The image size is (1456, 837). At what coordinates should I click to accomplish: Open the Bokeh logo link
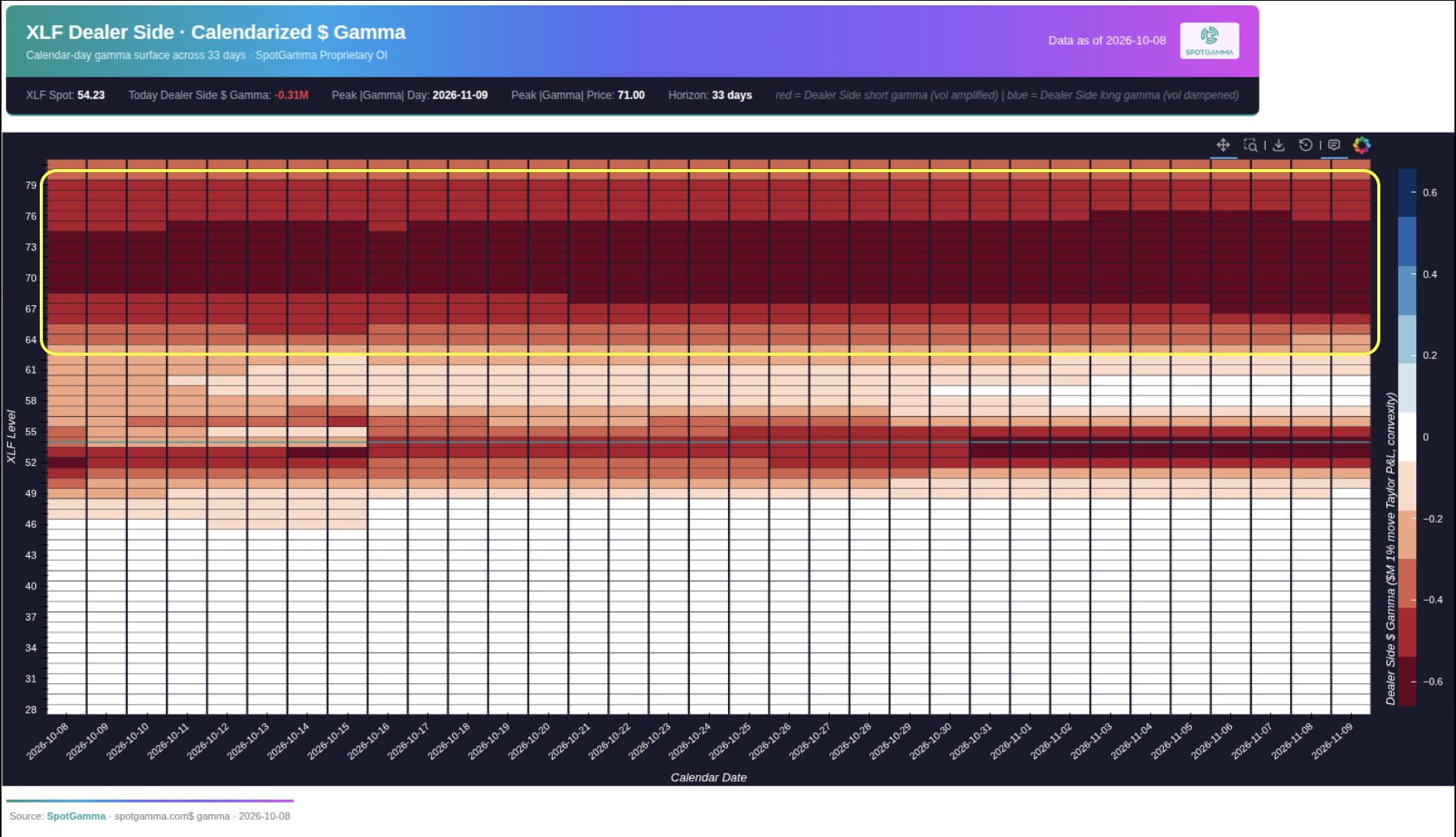[1362, 145]
